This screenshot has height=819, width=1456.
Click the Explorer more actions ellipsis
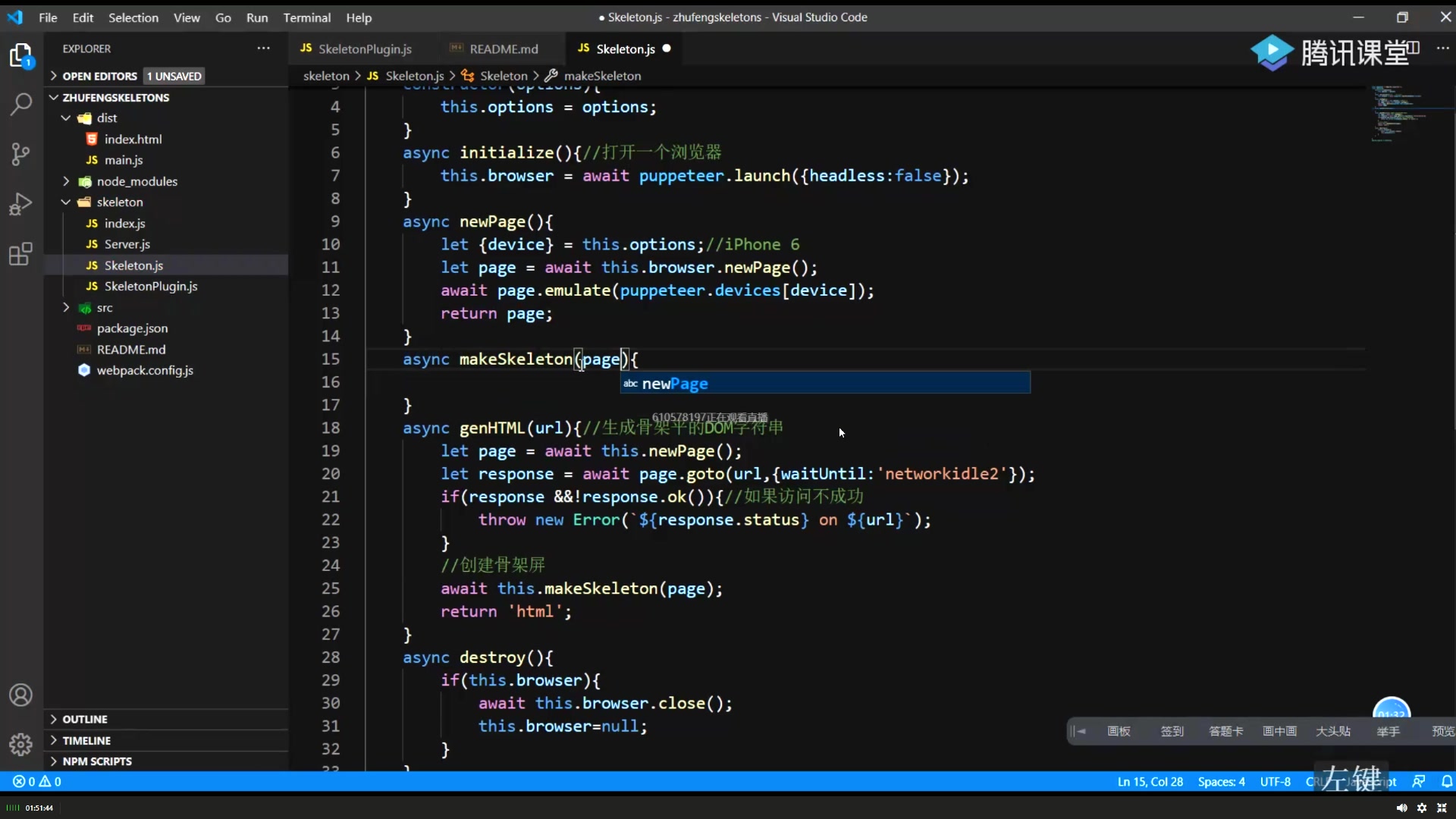(263, 49)
